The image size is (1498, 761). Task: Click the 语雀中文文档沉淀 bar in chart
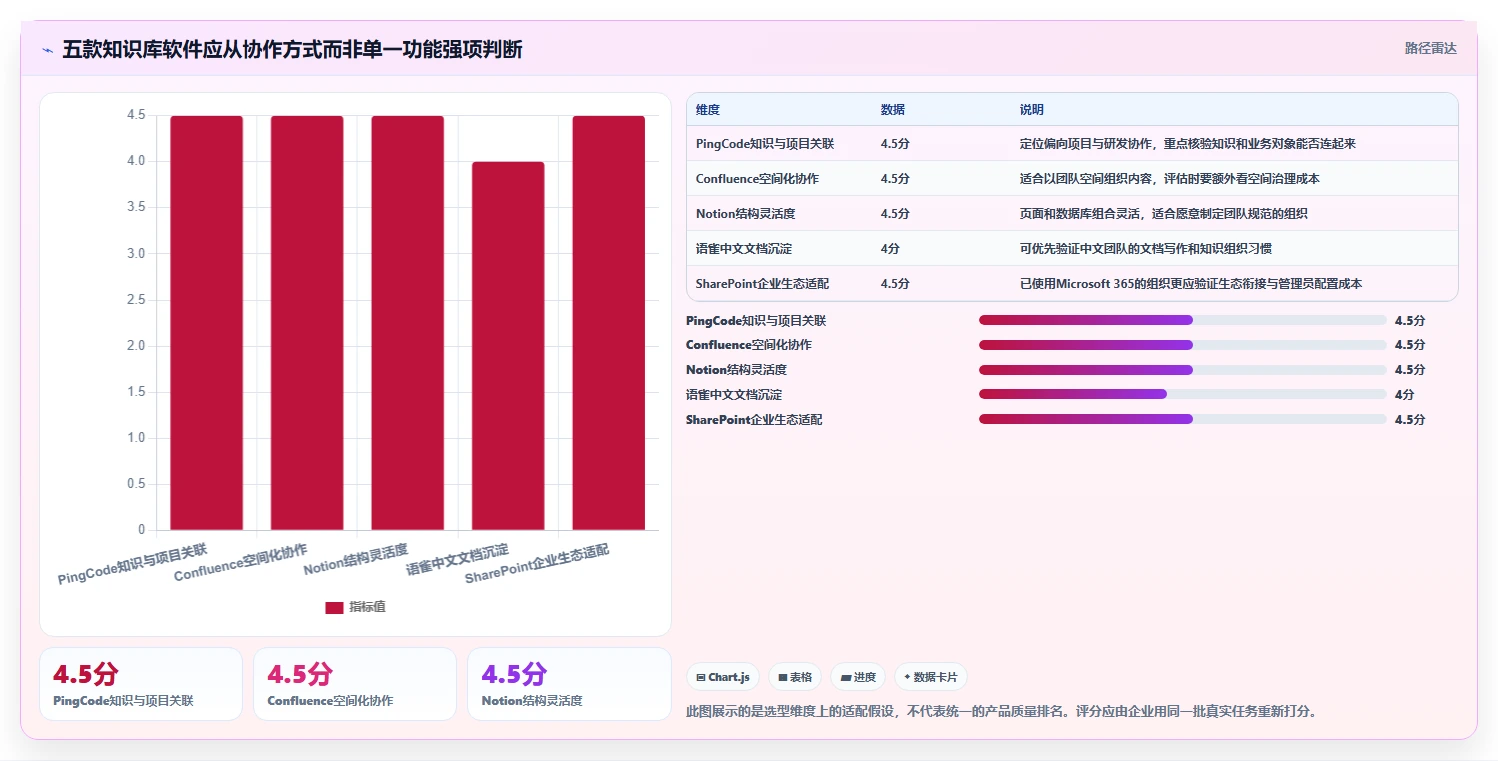pos(508,346)
